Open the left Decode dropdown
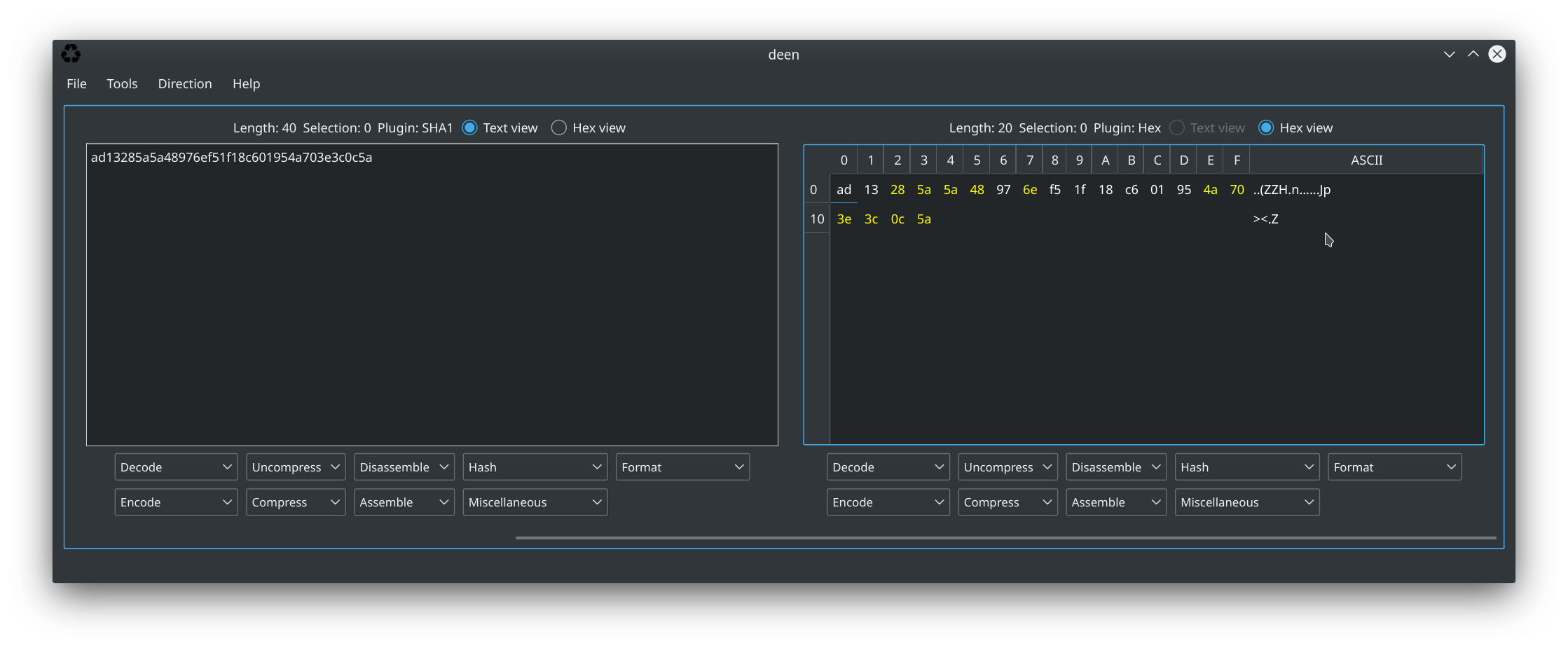This screenshot has height=648, width=1568. pyautogui.click(x=175, y=467)
